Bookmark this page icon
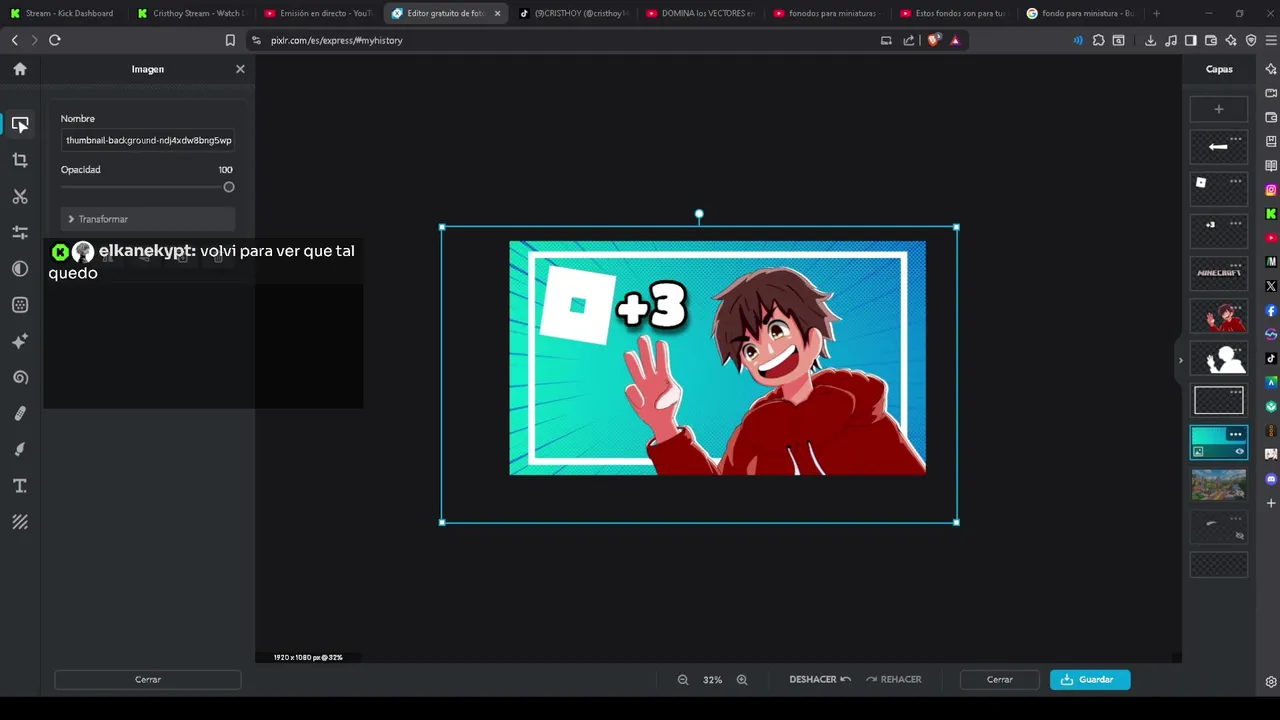 point(230,40)
